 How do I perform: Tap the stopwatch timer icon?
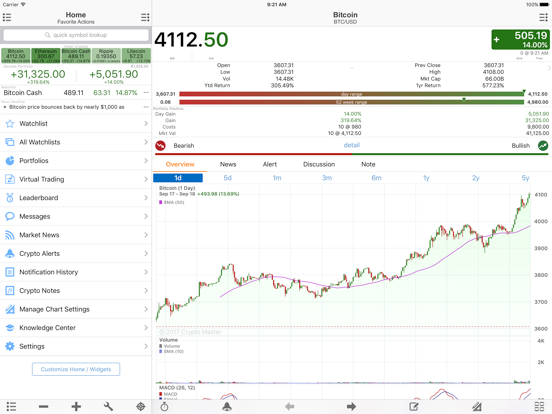[164, 407]
